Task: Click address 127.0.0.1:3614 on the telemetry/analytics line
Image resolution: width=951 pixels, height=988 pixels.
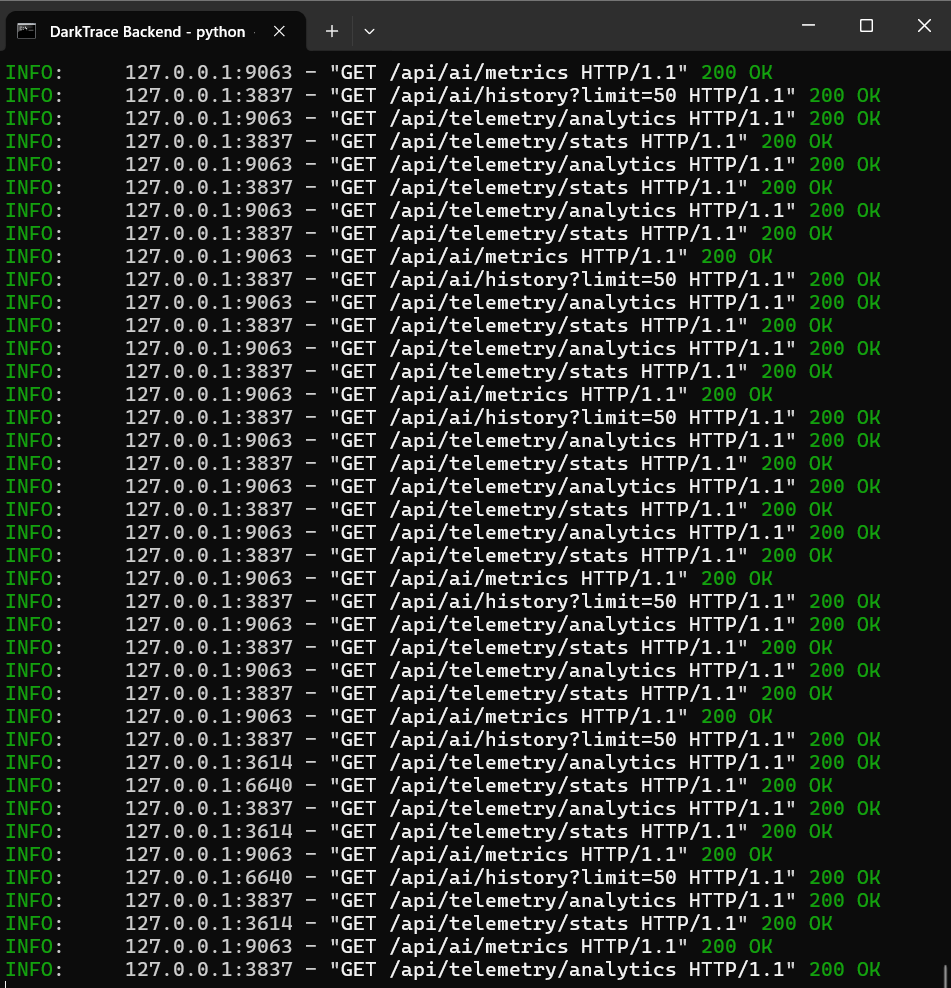Action: click(x=209, y=762)
